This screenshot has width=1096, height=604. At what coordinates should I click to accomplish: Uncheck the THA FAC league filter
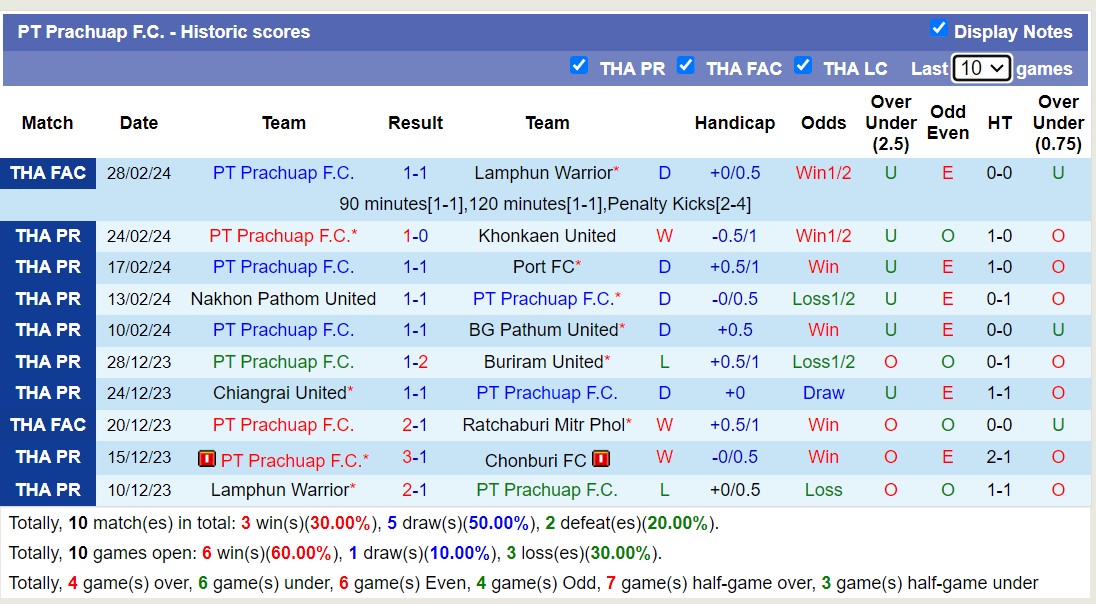[x=685, y=65]
